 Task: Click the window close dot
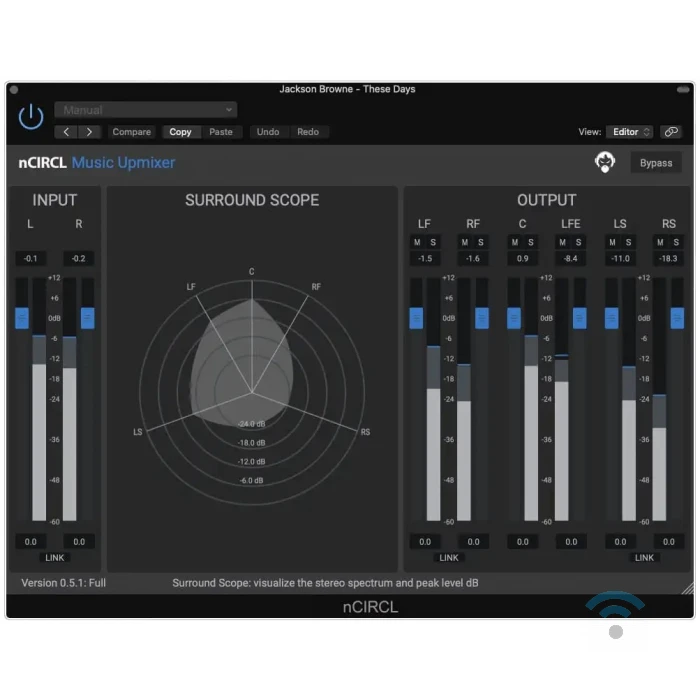14,90
